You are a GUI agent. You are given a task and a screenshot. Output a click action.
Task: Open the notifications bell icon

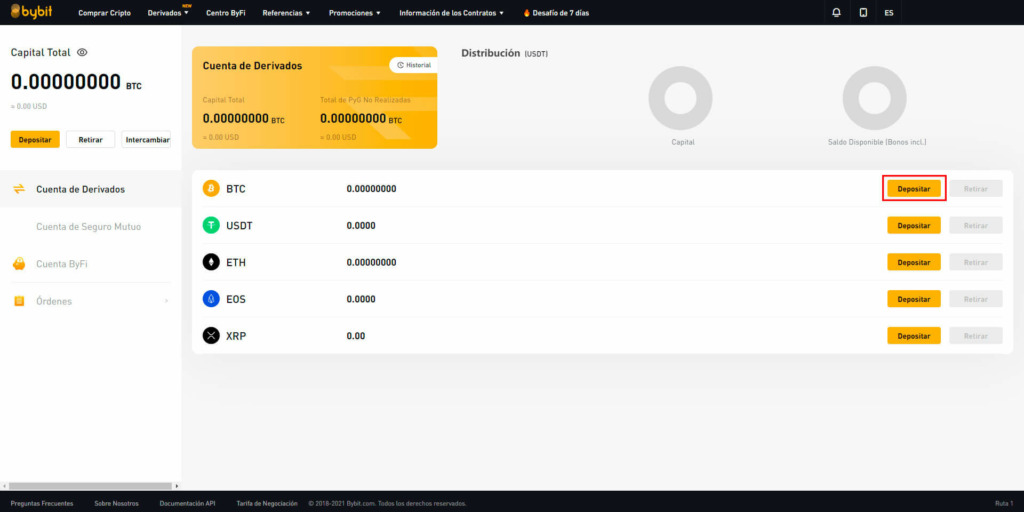(x=836, y=13)
